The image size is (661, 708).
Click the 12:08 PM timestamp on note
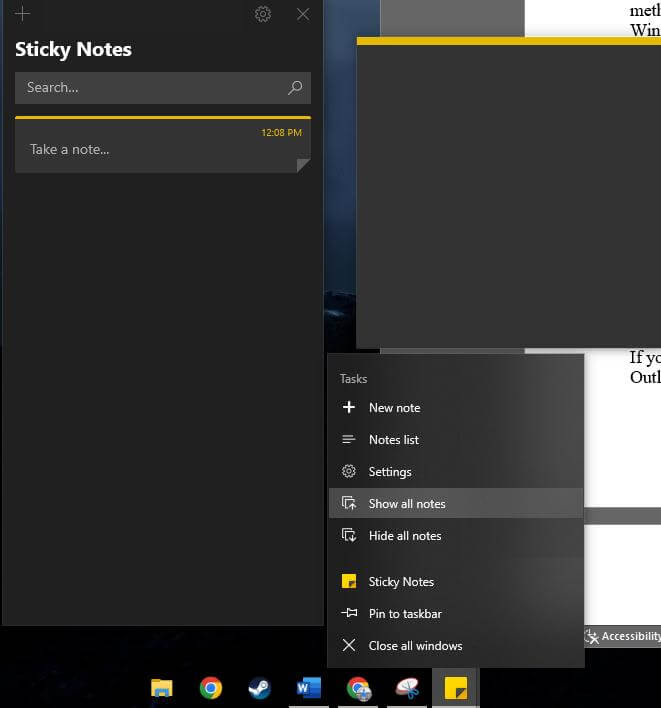click(281, 133)
